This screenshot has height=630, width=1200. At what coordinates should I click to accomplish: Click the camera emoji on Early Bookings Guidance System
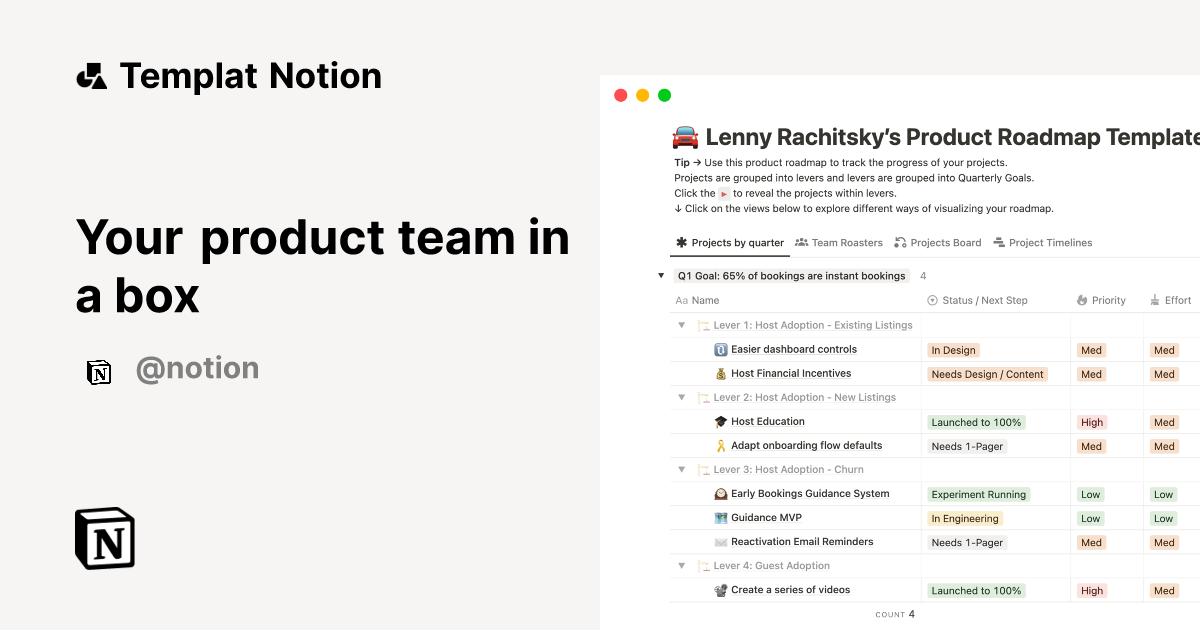click(719, 493)
